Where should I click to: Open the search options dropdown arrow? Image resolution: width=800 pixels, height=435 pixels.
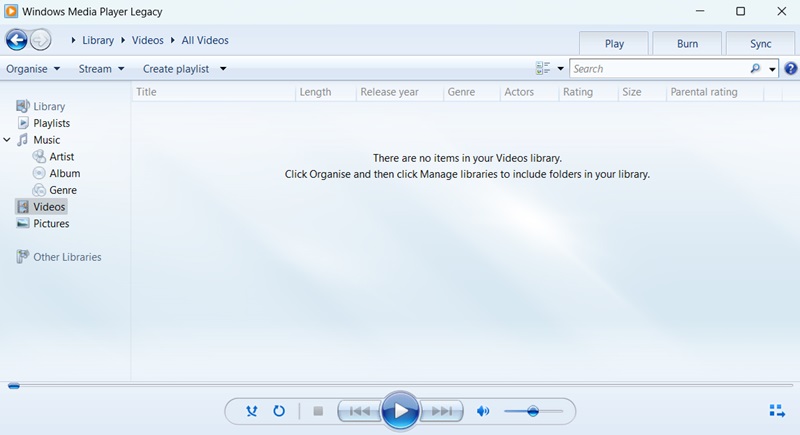(x=772, y=69)
